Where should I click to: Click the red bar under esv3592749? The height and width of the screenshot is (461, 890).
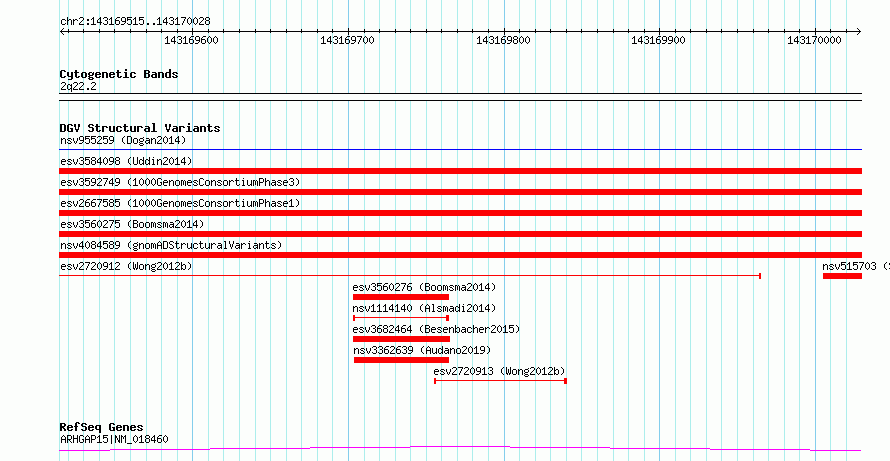[x=460, y=192]
